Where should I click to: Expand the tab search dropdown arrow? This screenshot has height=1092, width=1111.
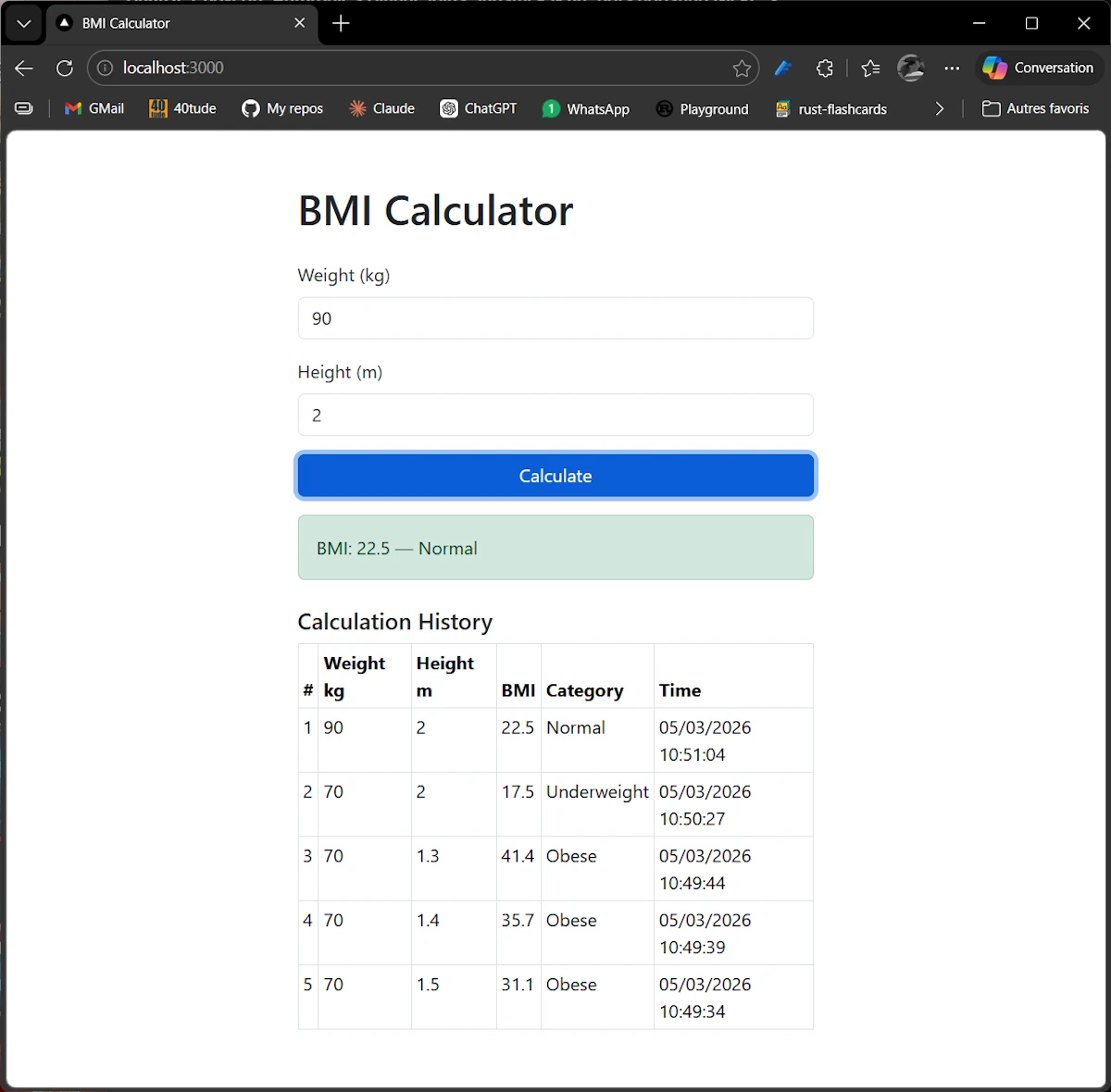tap(24, 23)
